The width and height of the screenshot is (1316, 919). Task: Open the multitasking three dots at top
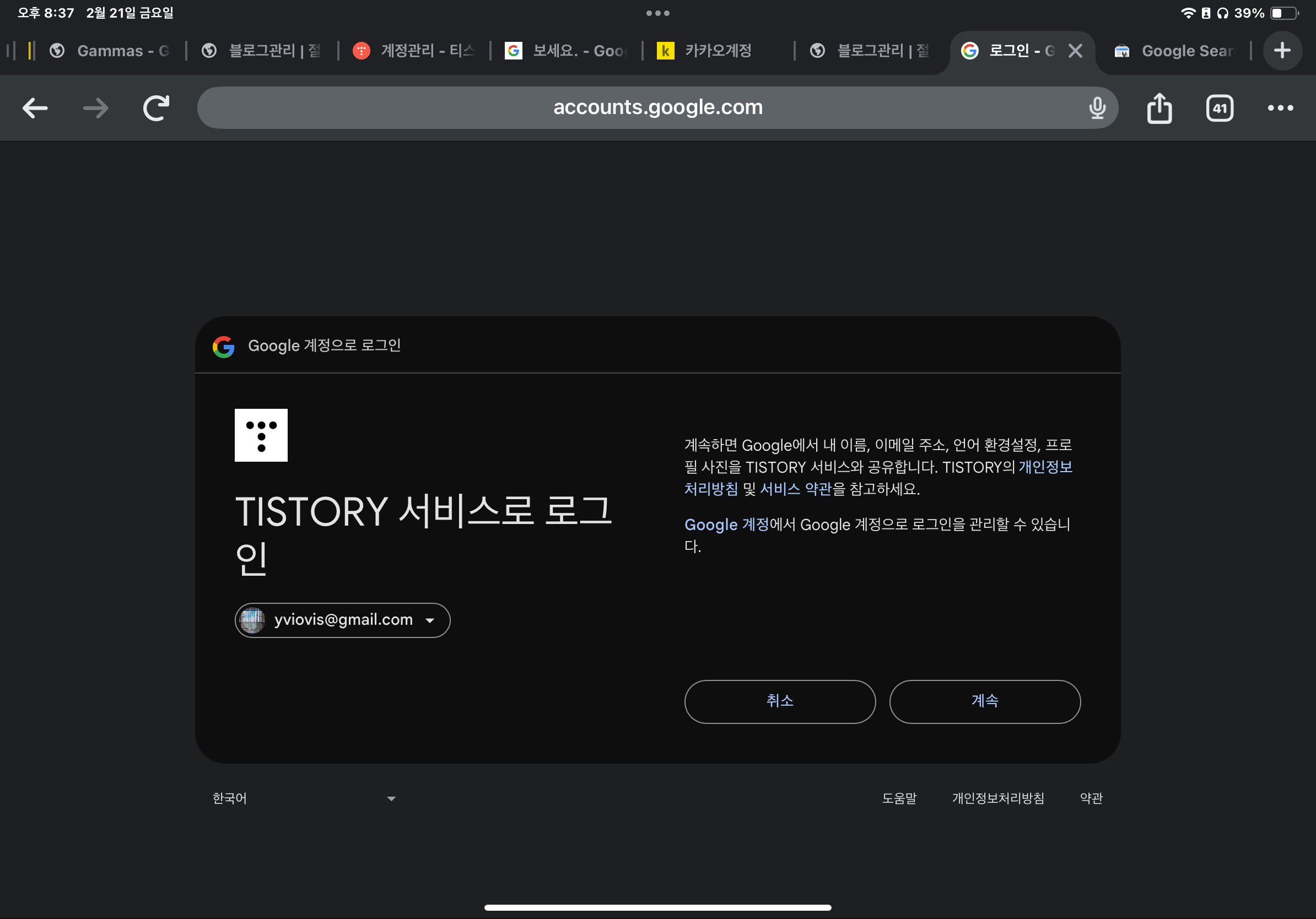(x=657, y=13)
